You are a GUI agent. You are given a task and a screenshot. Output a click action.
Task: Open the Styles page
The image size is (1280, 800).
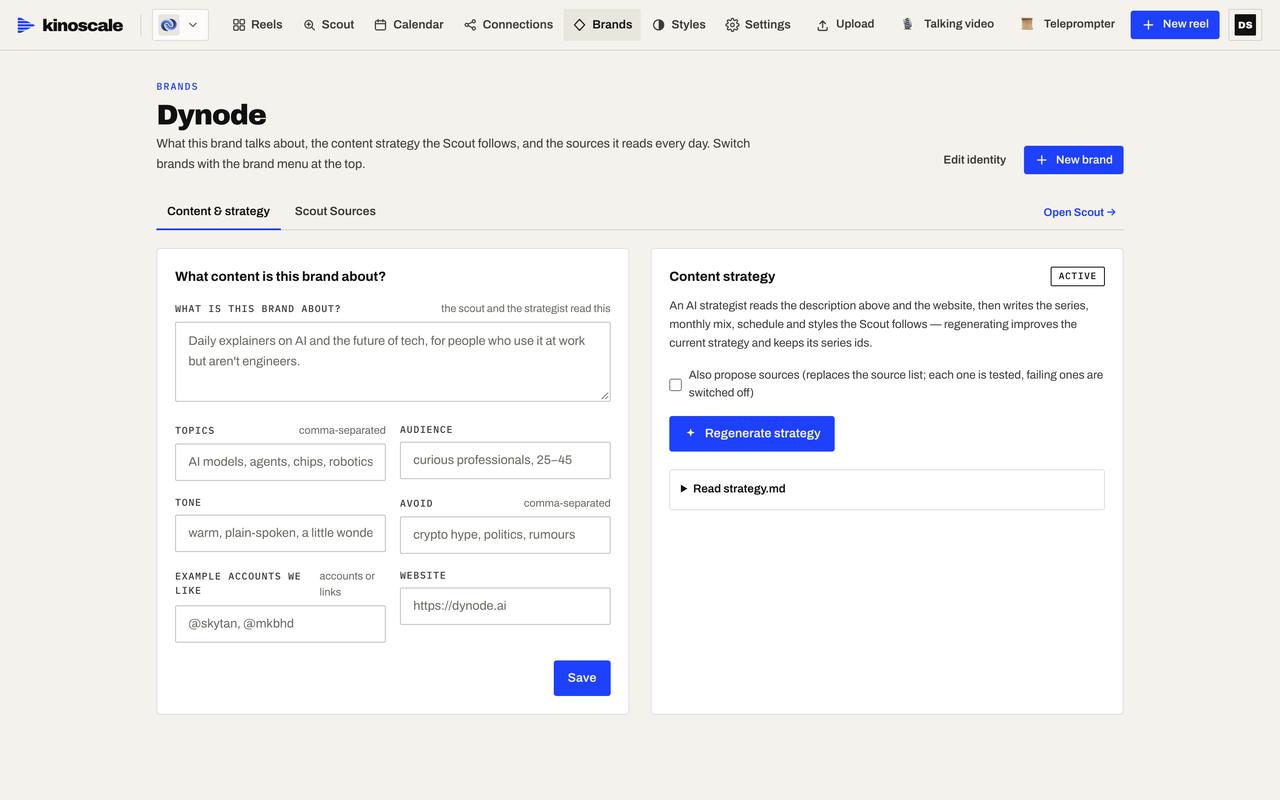coord(678,25)
